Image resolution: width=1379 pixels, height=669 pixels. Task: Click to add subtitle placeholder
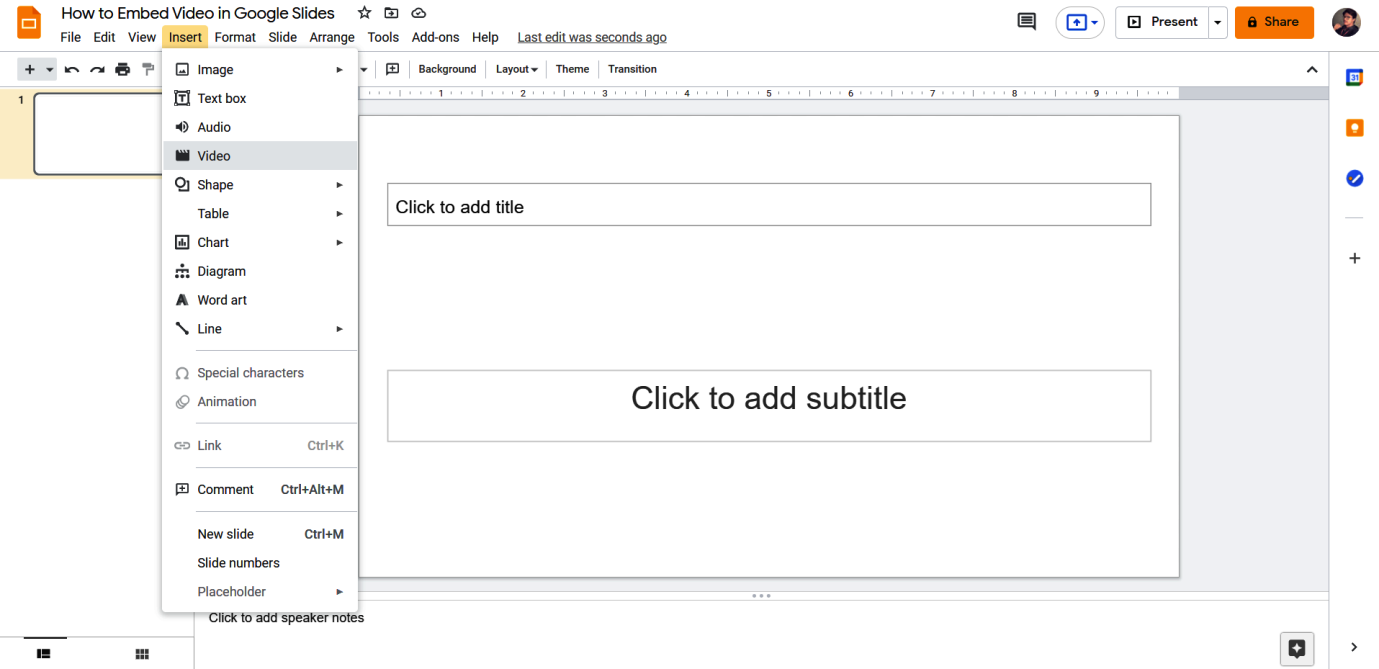click(x=769, y=405)
